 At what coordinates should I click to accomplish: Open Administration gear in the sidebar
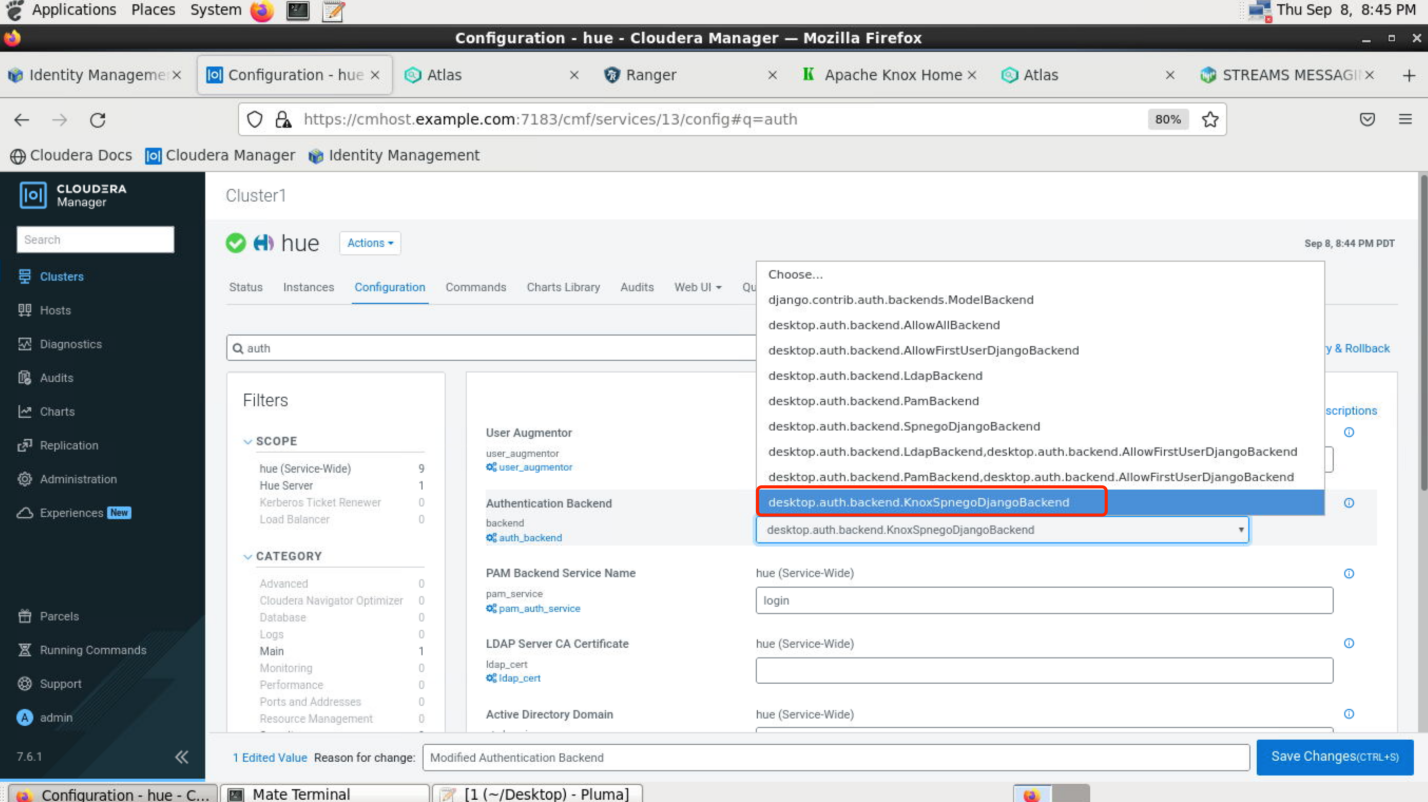pos(25,479)
